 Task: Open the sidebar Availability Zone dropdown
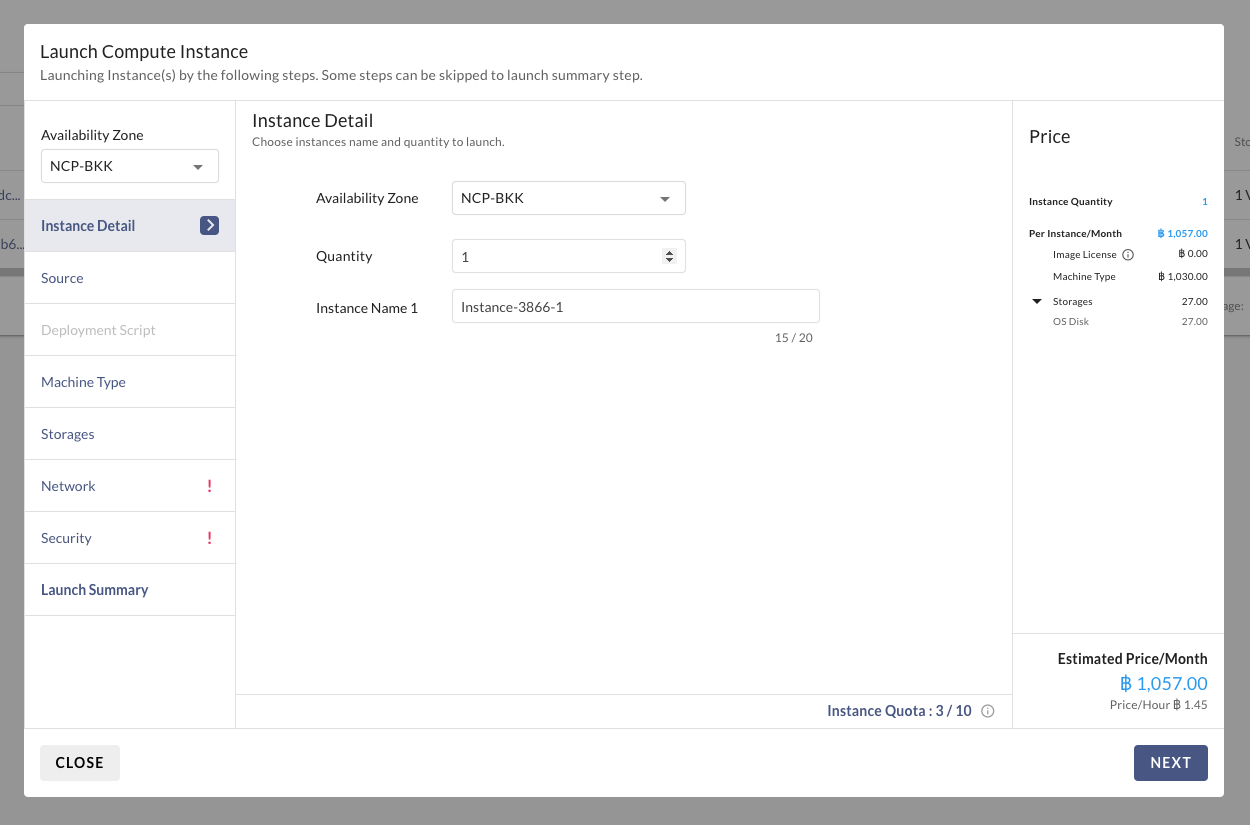pyautogui.click(x=130, y=166)
